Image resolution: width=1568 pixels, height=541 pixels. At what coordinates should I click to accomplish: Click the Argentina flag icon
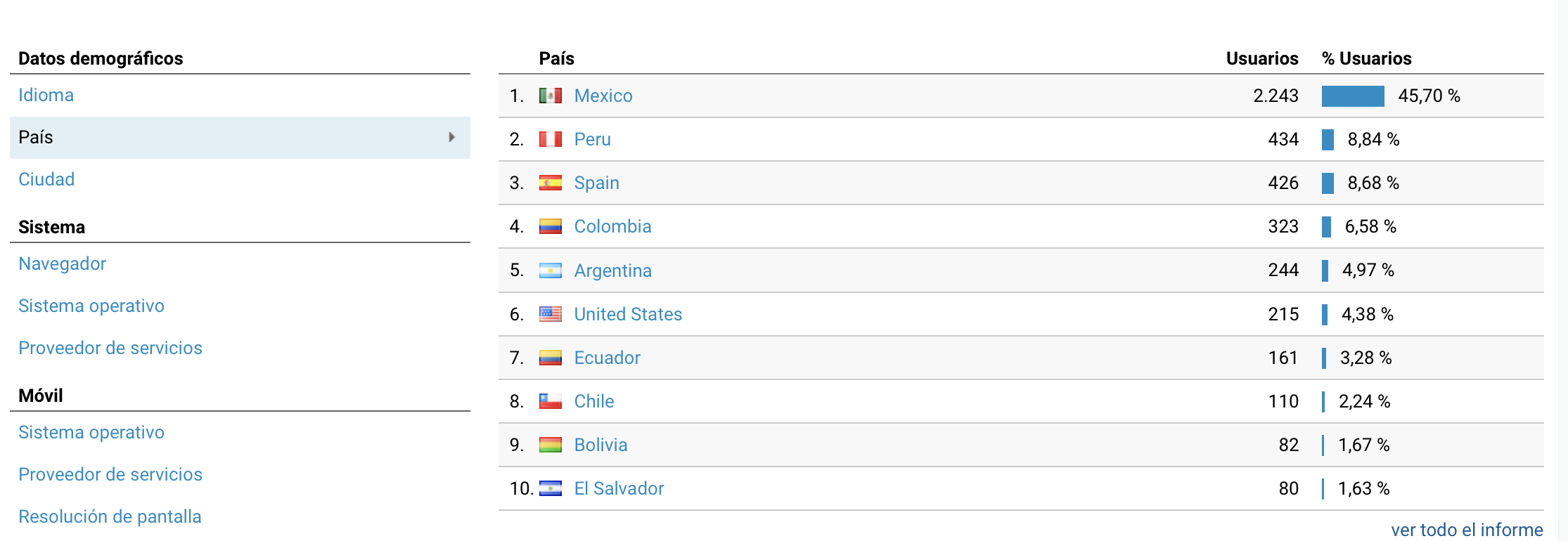click(550, 270)
